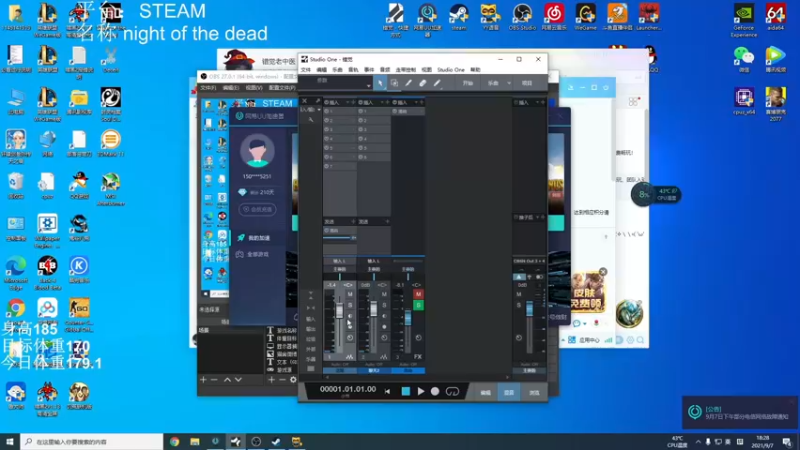Select the Eraser tool in Studio One
The width and height of the screenshot is (800, 450).
point(423,83)
